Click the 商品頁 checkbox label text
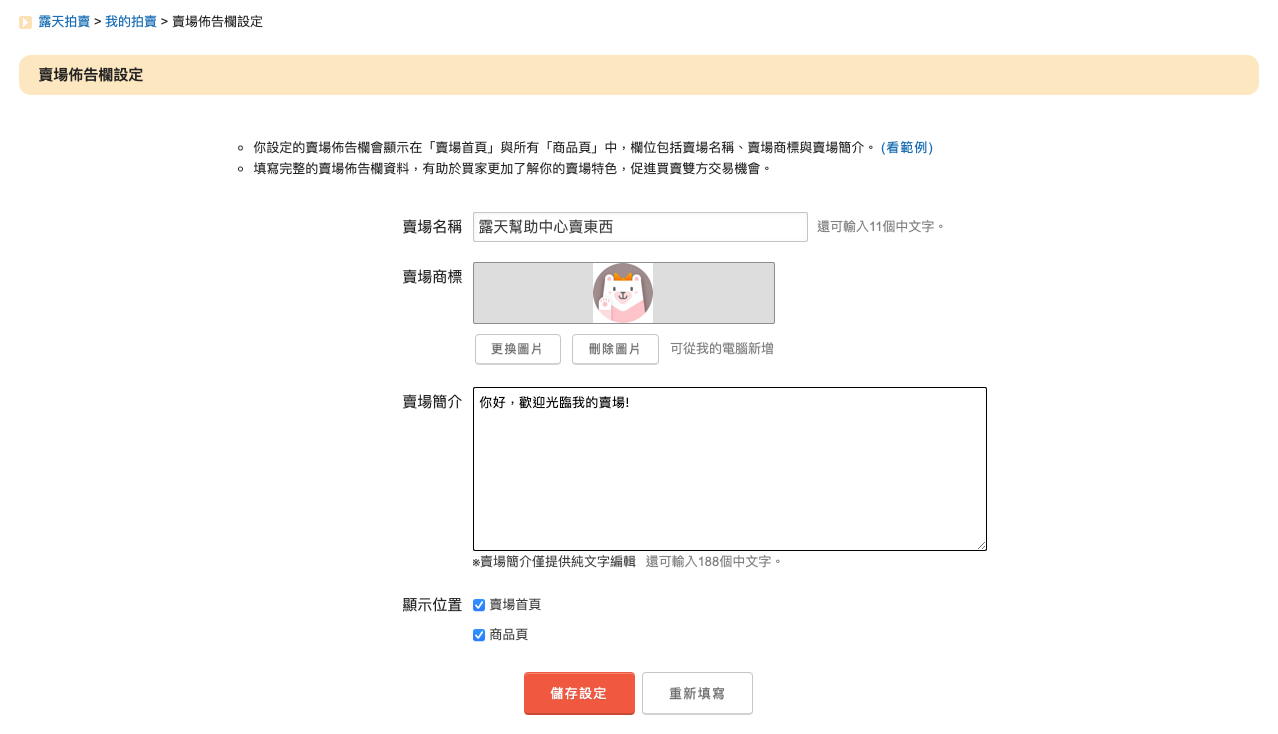 coord(508,635)
